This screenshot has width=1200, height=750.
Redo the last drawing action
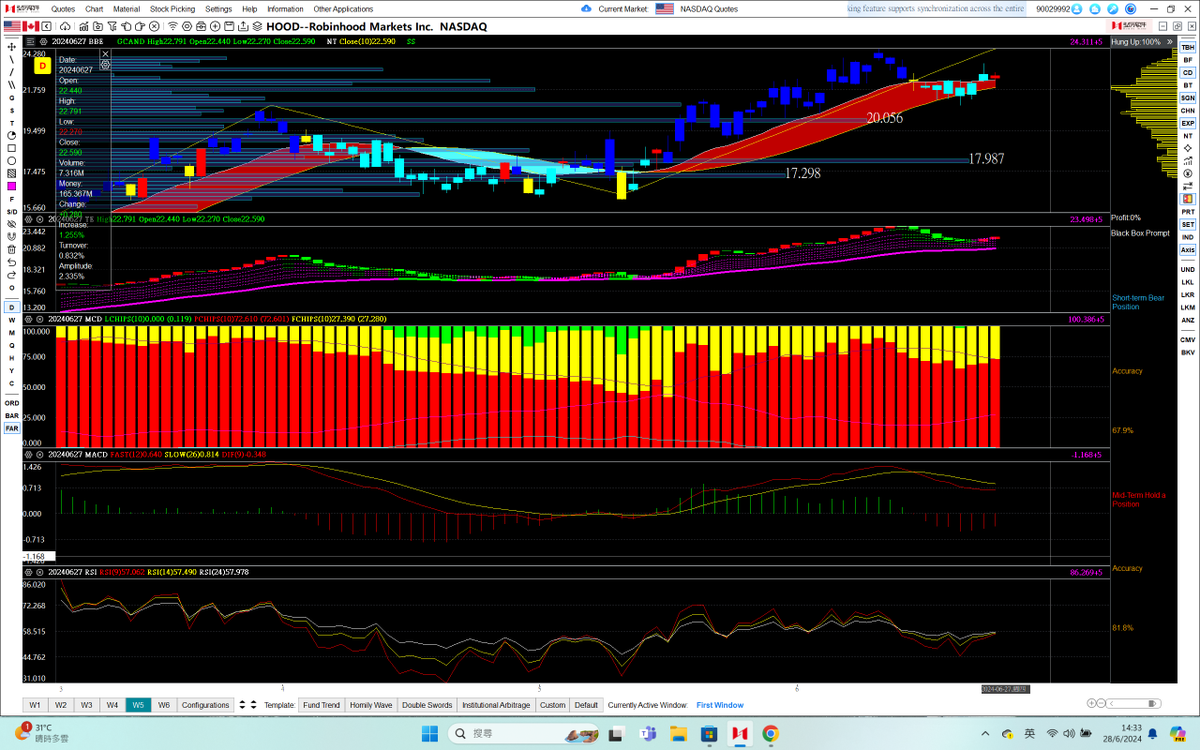pos(12,275)
